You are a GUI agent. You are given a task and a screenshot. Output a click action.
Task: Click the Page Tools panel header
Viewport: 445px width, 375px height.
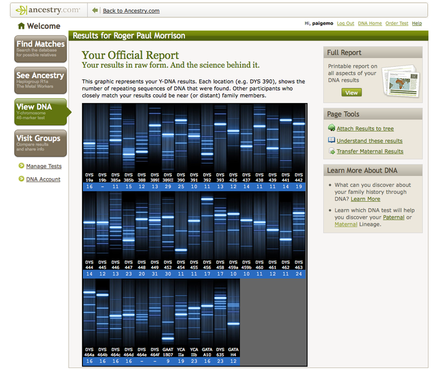373,114
